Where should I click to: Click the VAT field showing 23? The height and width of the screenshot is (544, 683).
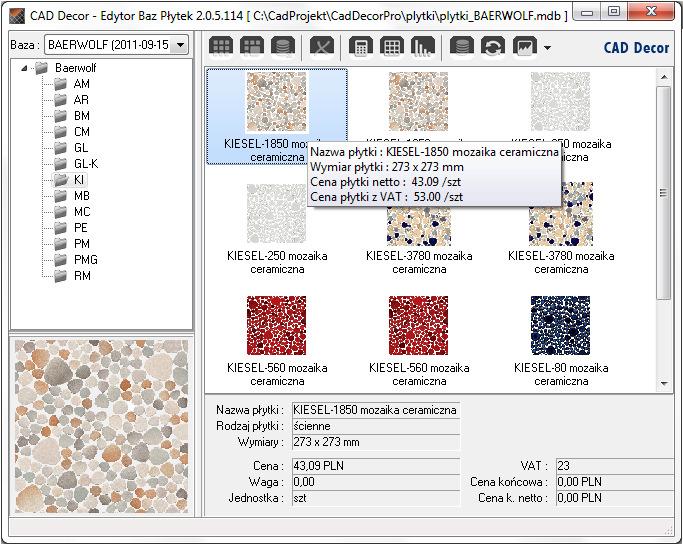pyautogui.click(x=615, y=466)
